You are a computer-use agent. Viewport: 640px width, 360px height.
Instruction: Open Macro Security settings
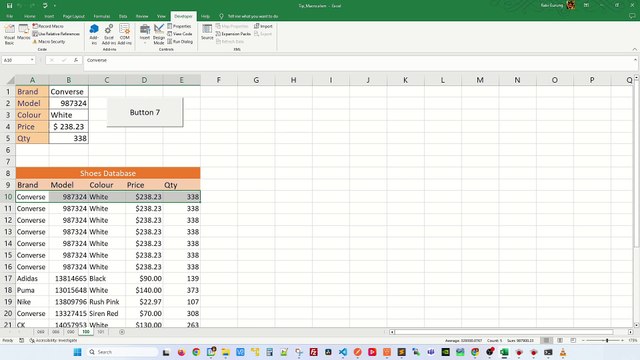(x=49, y=42)
